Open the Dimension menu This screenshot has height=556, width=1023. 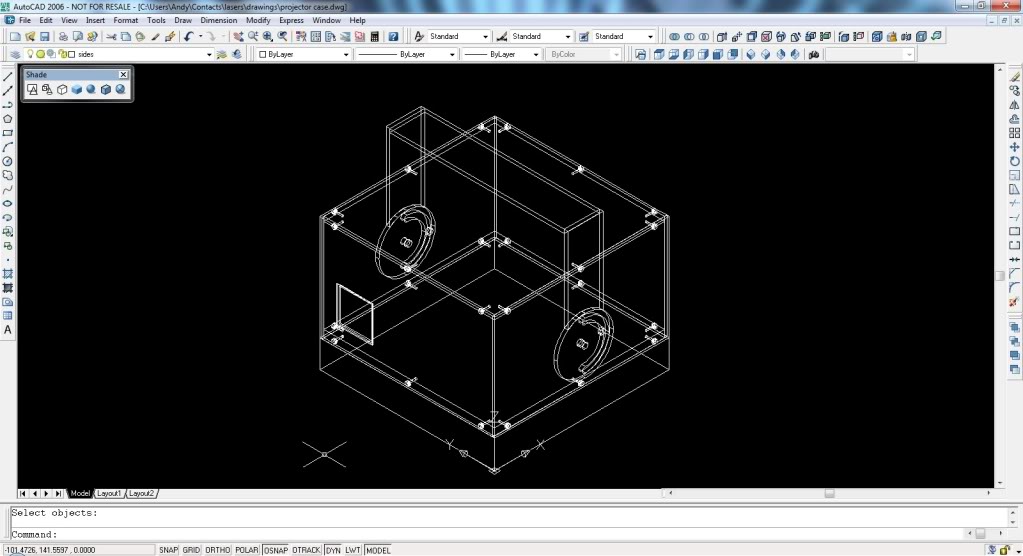click(219, 20)
